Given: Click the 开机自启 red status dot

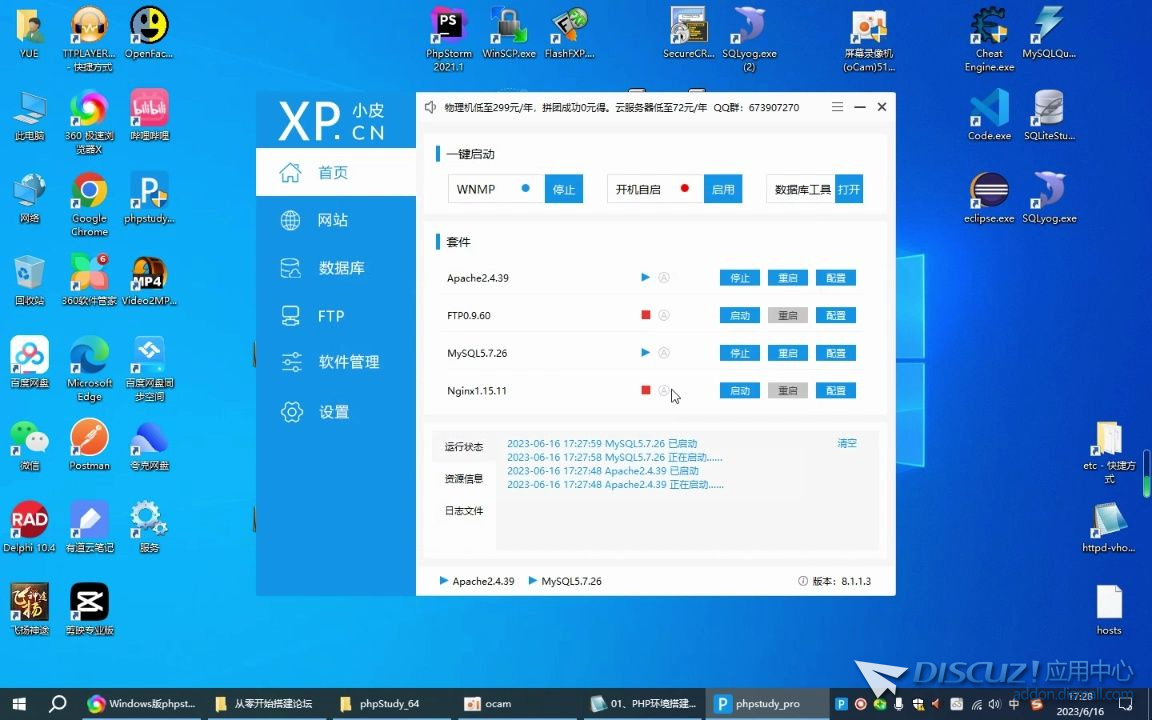Looking at the screenshot, I should coord(685,188).
